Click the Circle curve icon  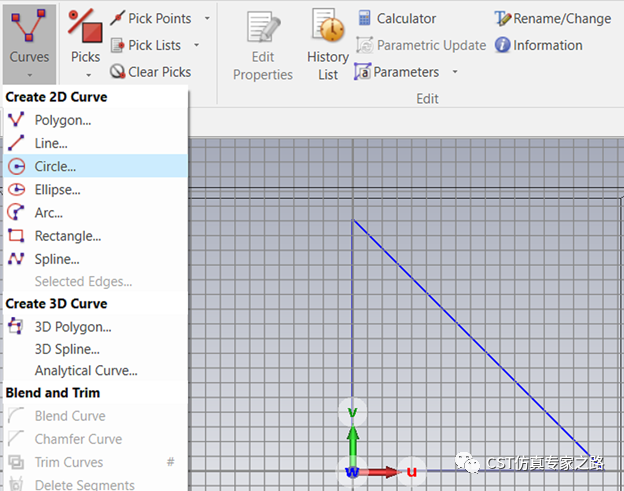point(16,166)
